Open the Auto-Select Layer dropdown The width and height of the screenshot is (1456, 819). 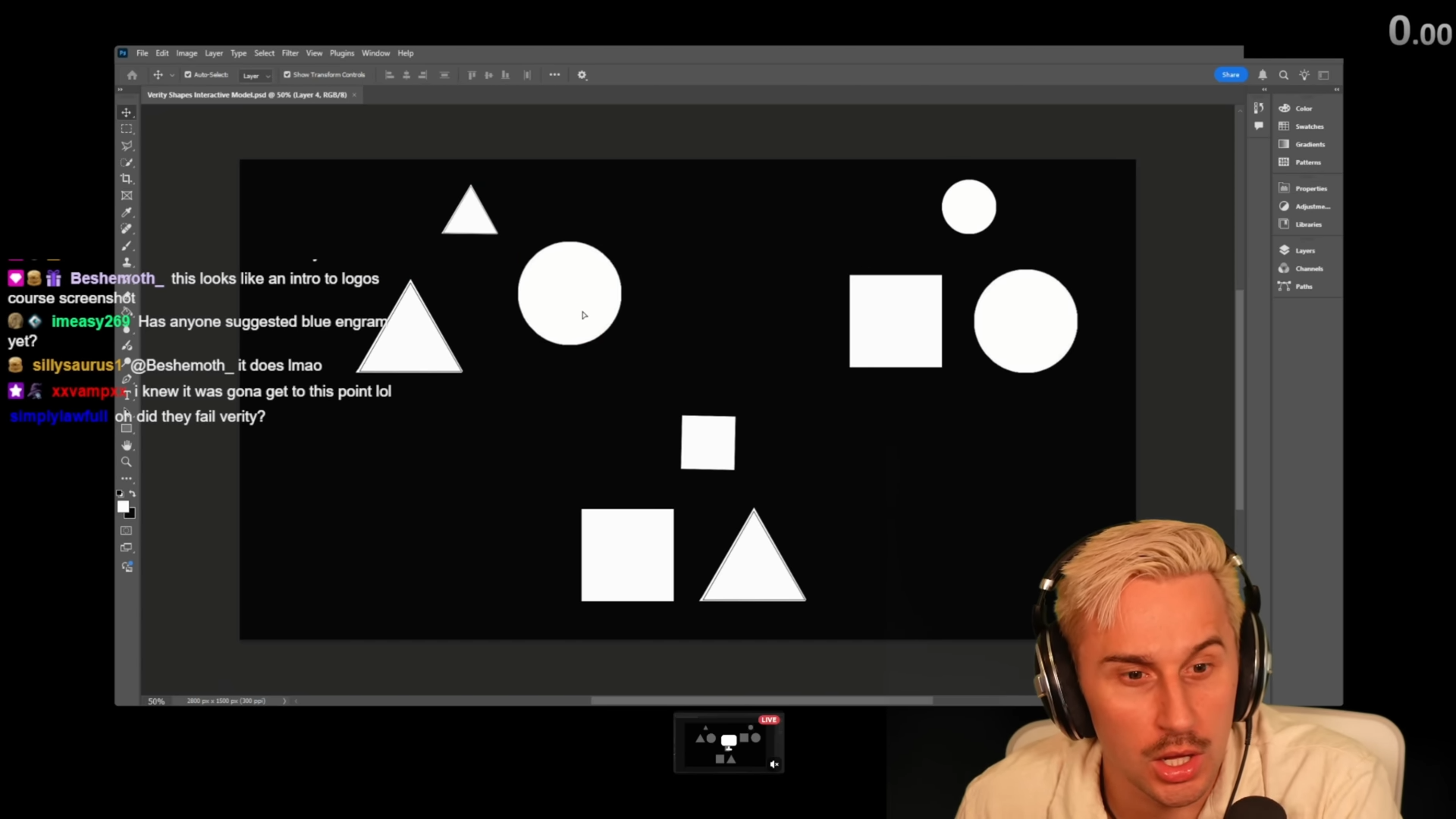pos(256,76)
